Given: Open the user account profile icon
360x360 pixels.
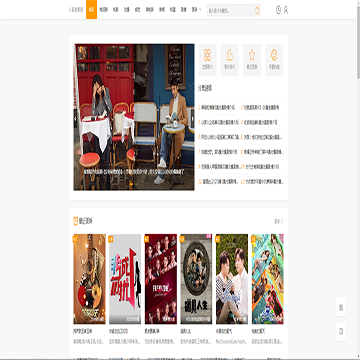Looking at the screenshot, I should [x=286, y=10].
